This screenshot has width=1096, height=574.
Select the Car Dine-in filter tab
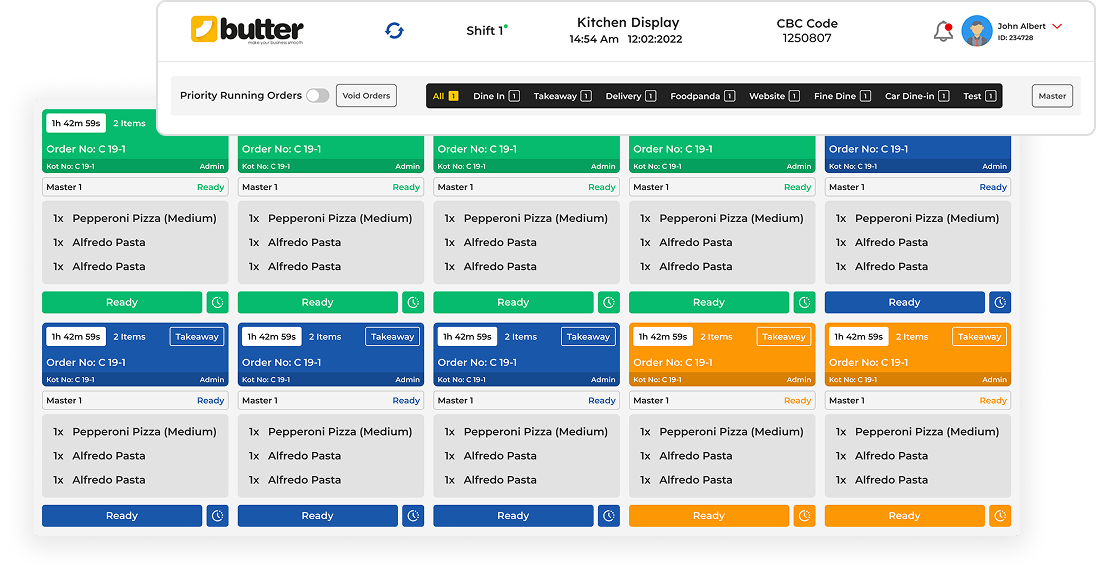[916, 96]
